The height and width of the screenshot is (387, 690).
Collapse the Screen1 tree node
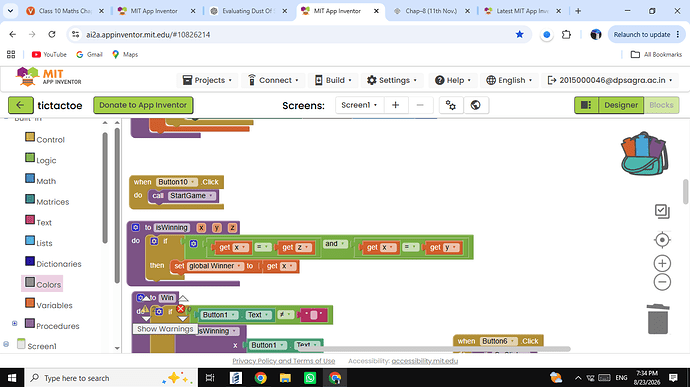point(6,344)
